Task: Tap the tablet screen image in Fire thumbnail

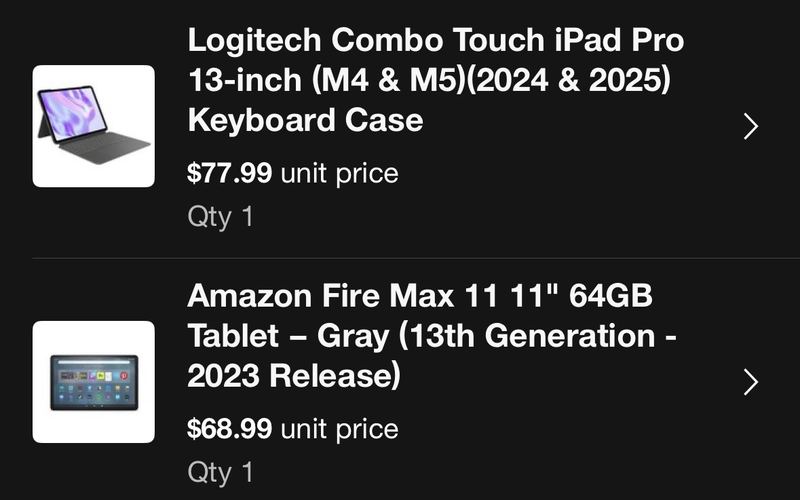Action: coord(94,383)
